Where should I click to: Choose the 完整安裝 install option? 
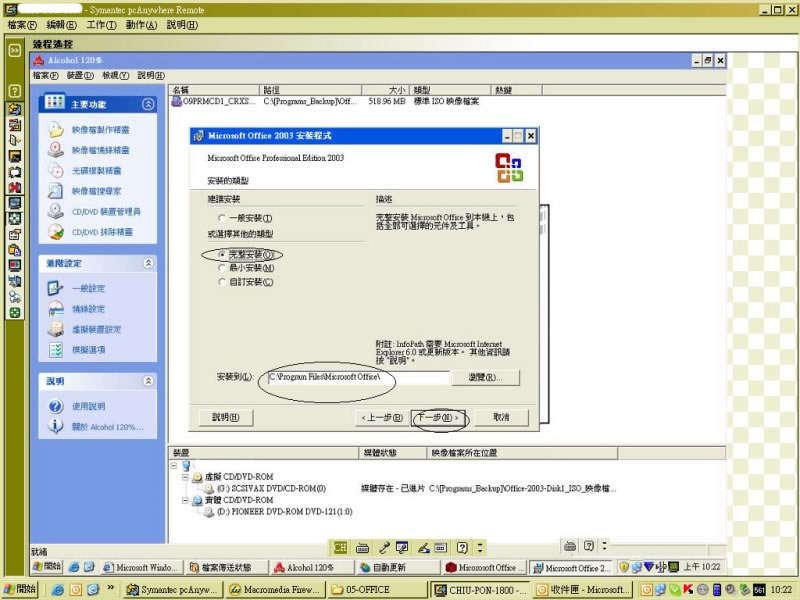[222, 254]
